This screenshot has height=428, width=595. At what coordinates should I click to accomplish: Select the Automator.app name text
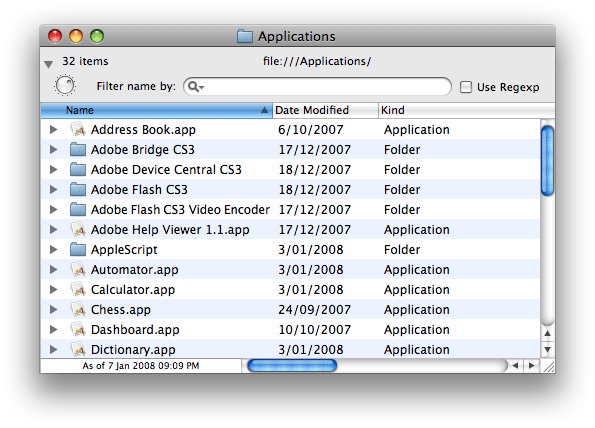coord(134,269)
